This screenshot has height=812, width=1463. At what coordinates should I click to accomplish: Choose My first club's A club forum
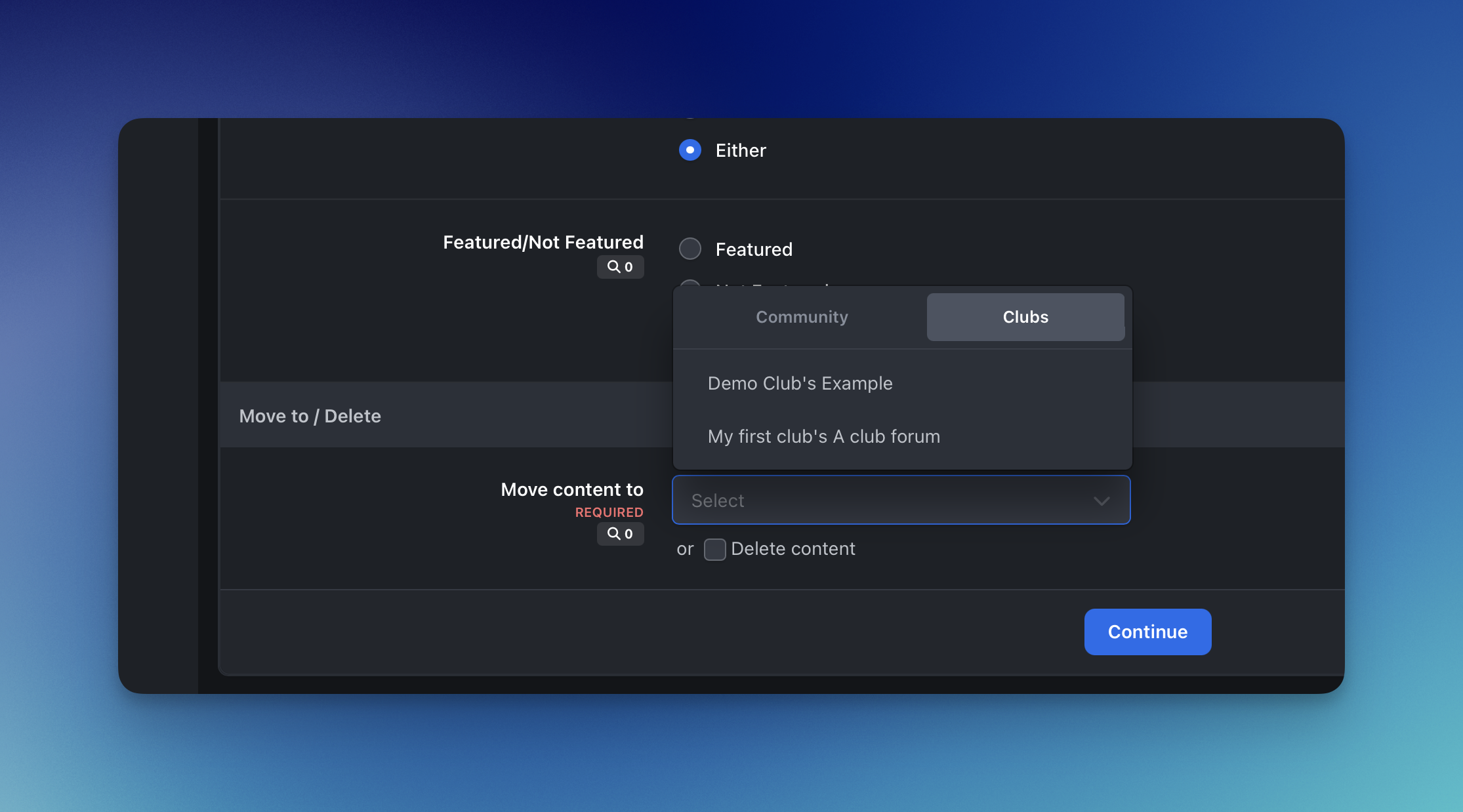[823, 437]
